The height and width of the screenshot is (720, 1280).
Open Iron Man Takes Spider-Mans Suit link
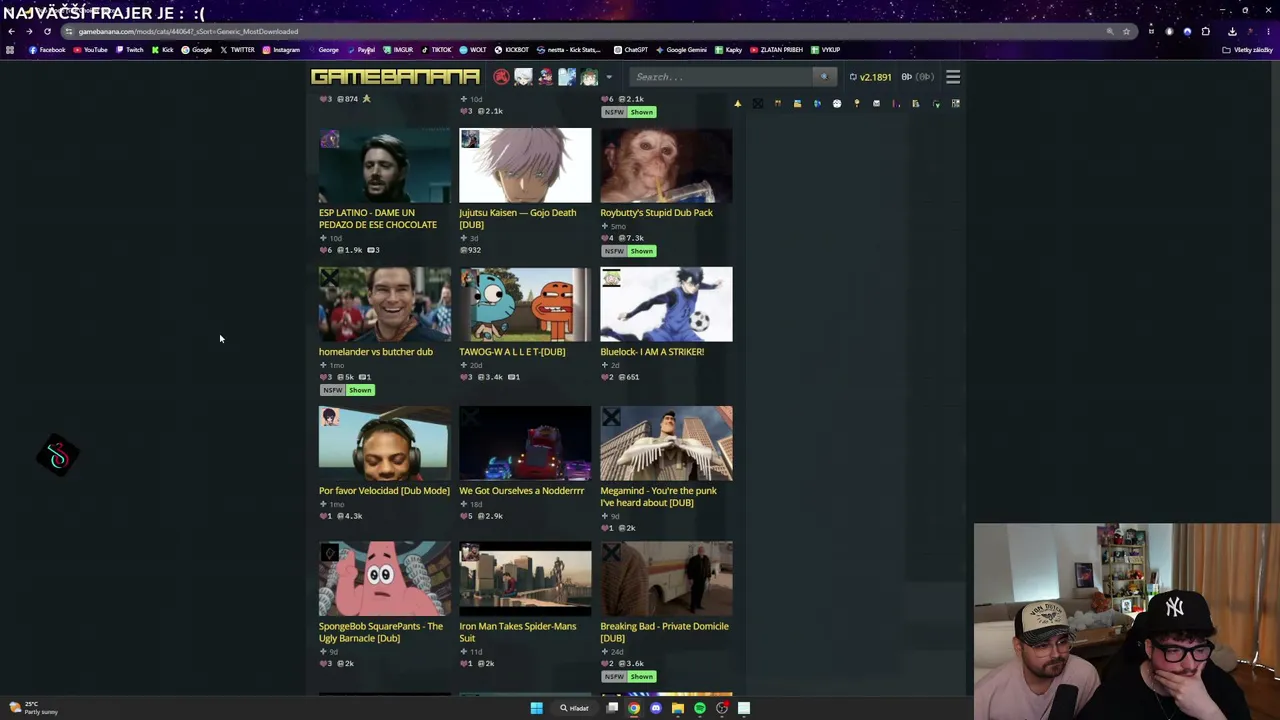click(x=518, y=632)
